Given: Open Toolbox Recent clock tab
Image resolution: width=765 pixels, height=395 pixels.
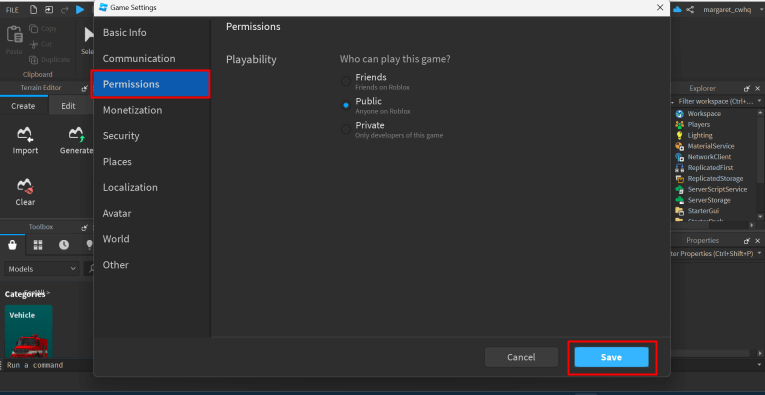Looking at the screenshot, I should tap(64, 245).
